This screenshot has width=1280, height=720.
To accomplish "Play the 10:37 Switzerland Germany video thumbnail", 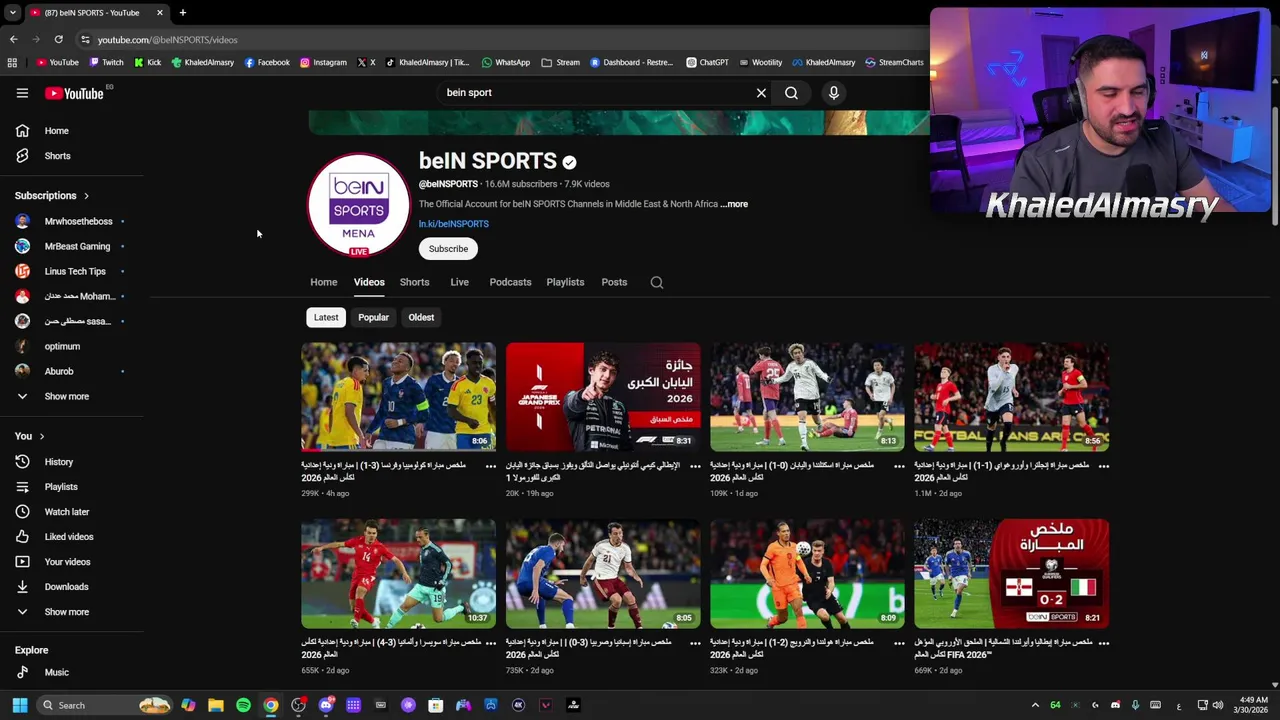I will [x=398, y=573].
